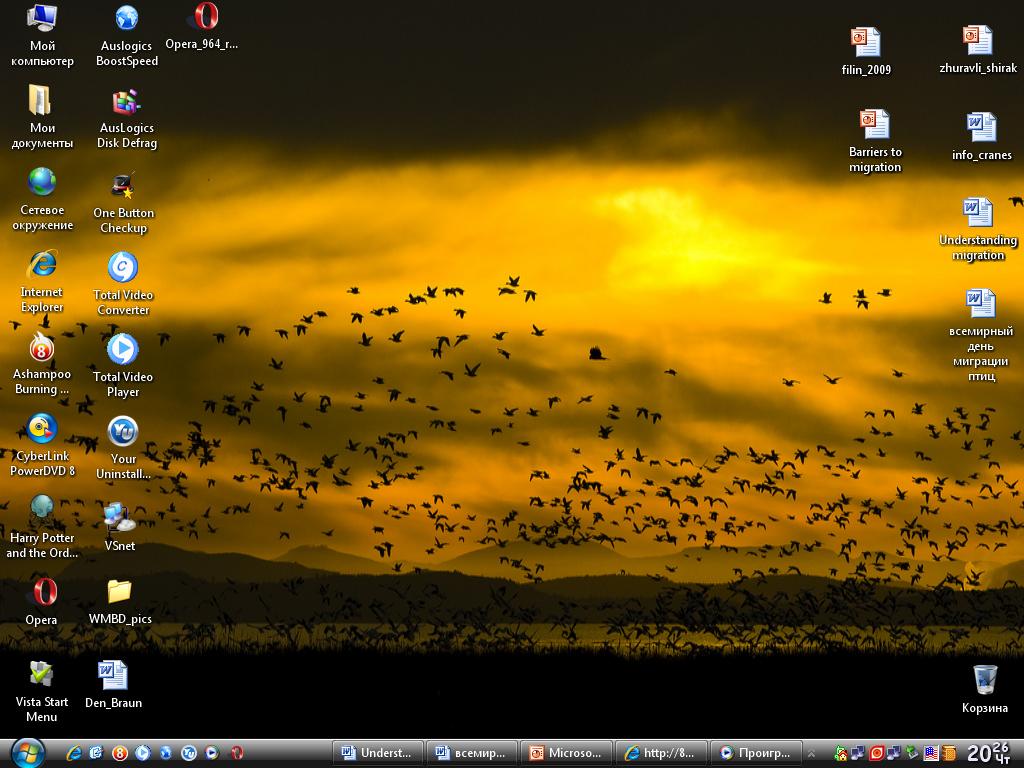
Task: Switch to the Microso... PowerPoint taskbar button
Action: click(566, 753)
